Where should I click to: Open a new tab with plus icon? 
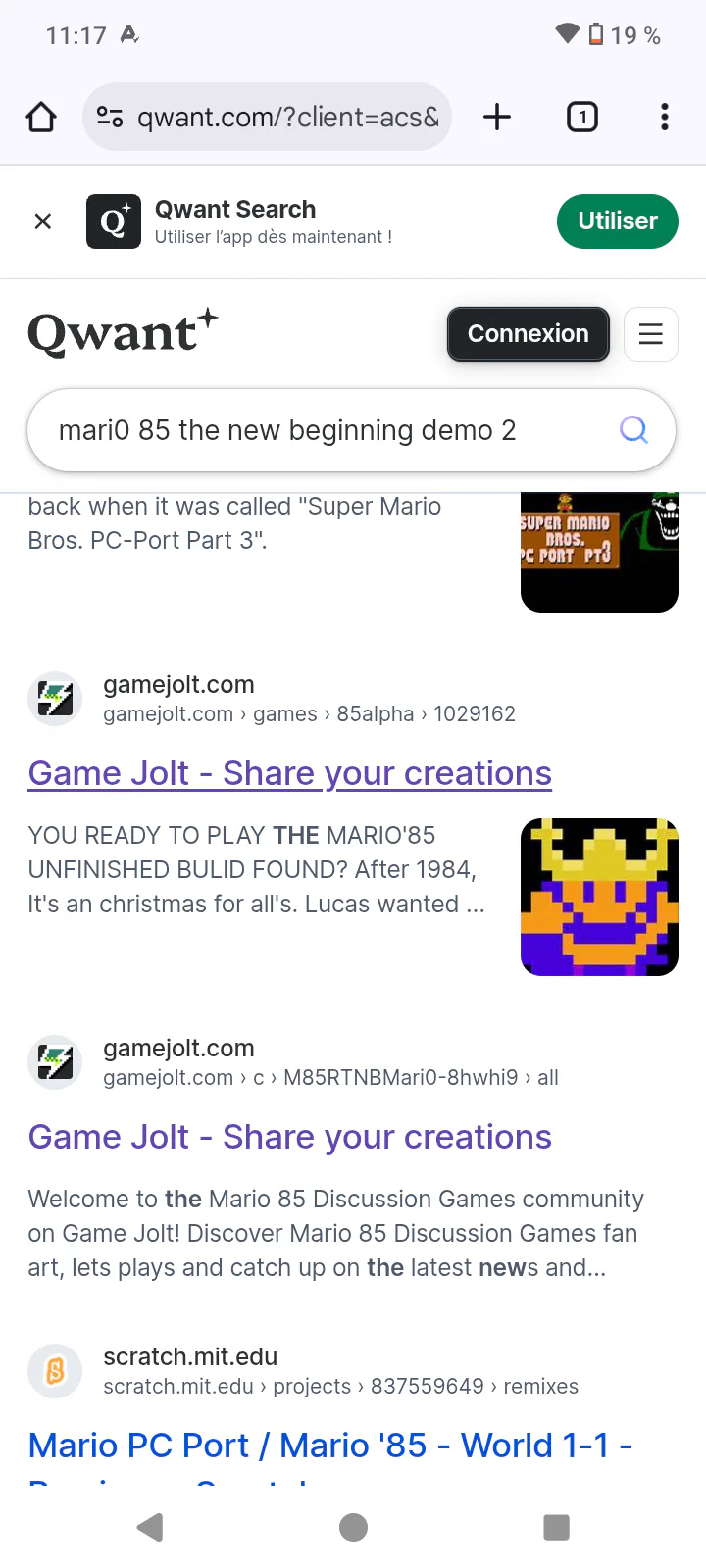497,118
